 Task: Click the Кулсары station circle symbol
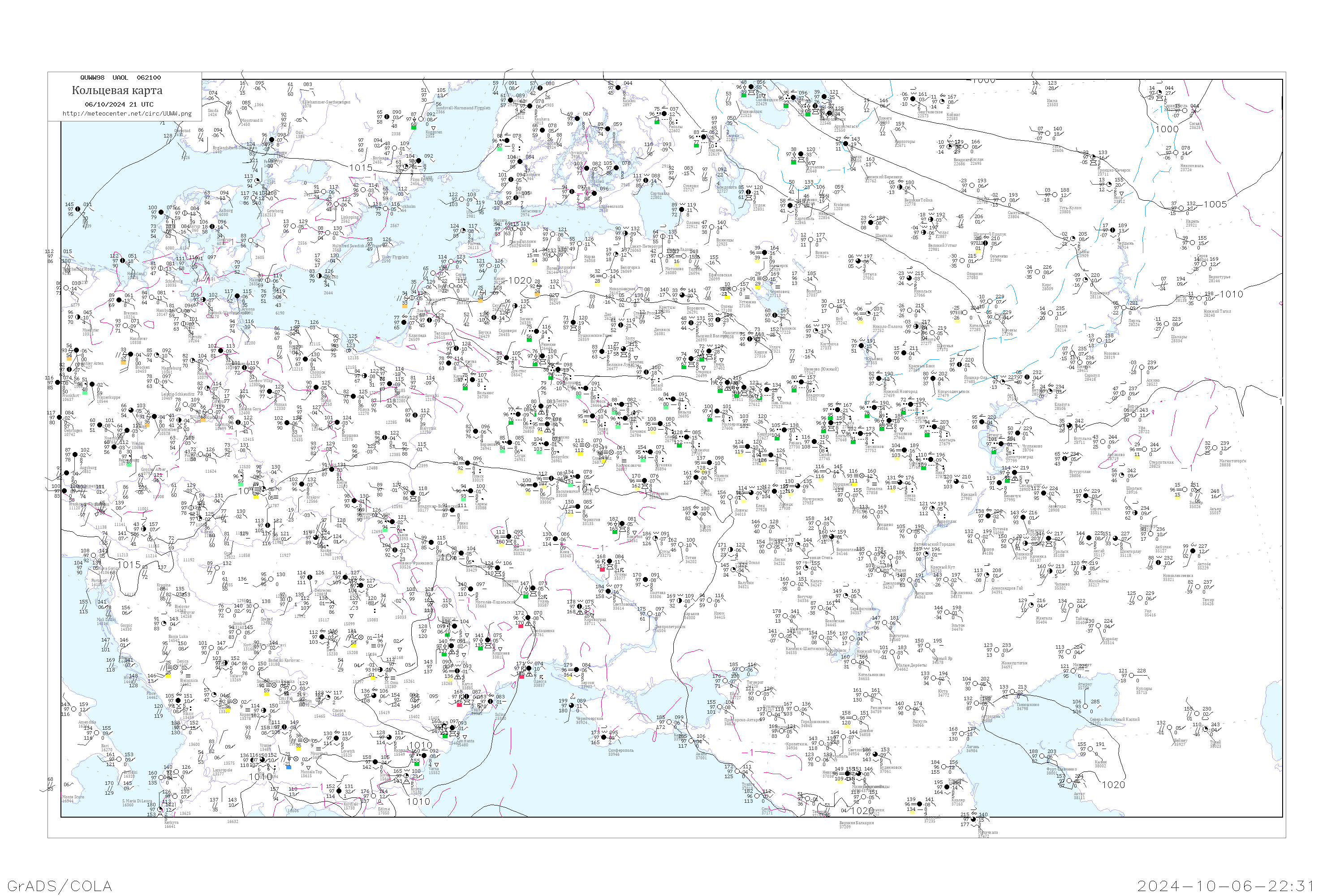[1133, 675]
